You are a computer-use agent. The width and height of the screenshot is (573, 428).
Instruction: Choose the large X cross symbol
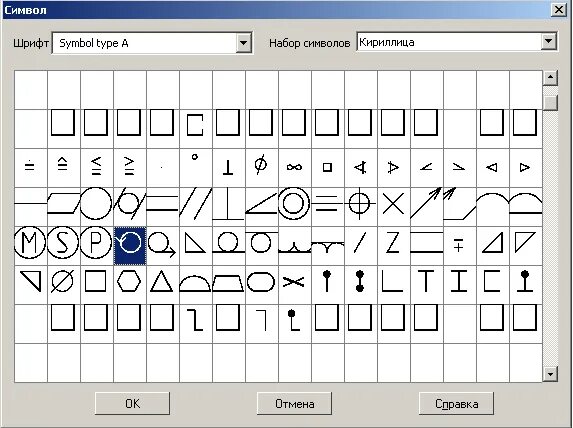click(x=393, y=204)
